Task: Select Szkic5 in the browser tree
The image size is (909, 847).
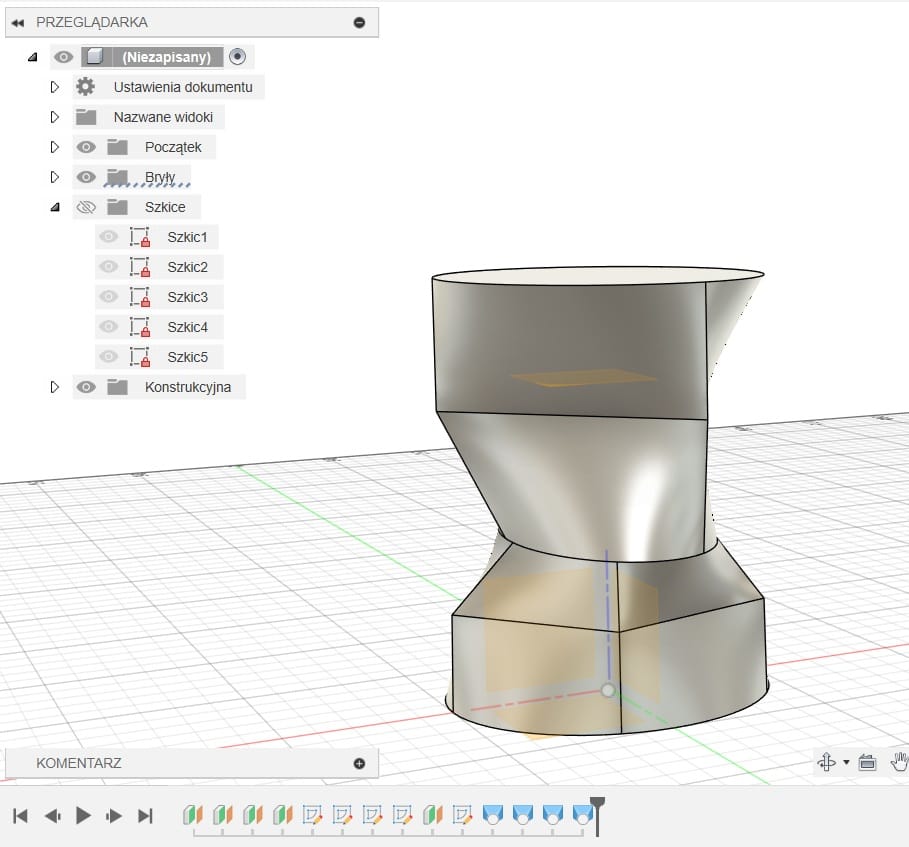Action: click(188, 357)
